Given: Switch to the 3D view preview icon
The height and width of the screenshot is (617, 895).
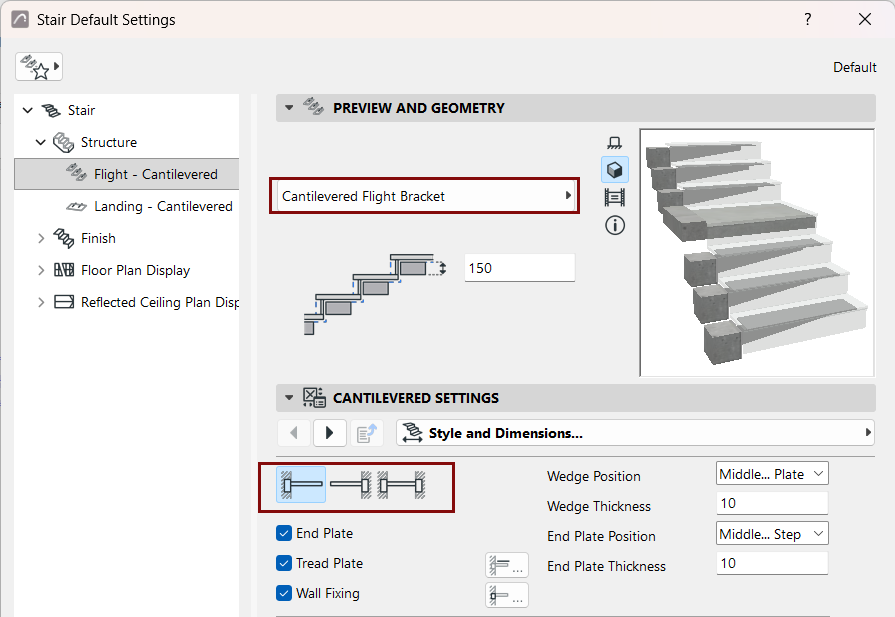Looking at the screenshot, I should click(615, 170).
